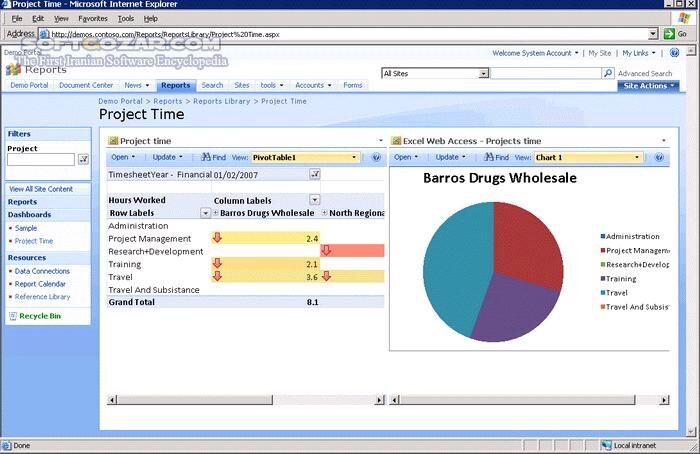
Task: Click Find binoculars in Excel Web Access toolbar
Action: tap(487, 157)
